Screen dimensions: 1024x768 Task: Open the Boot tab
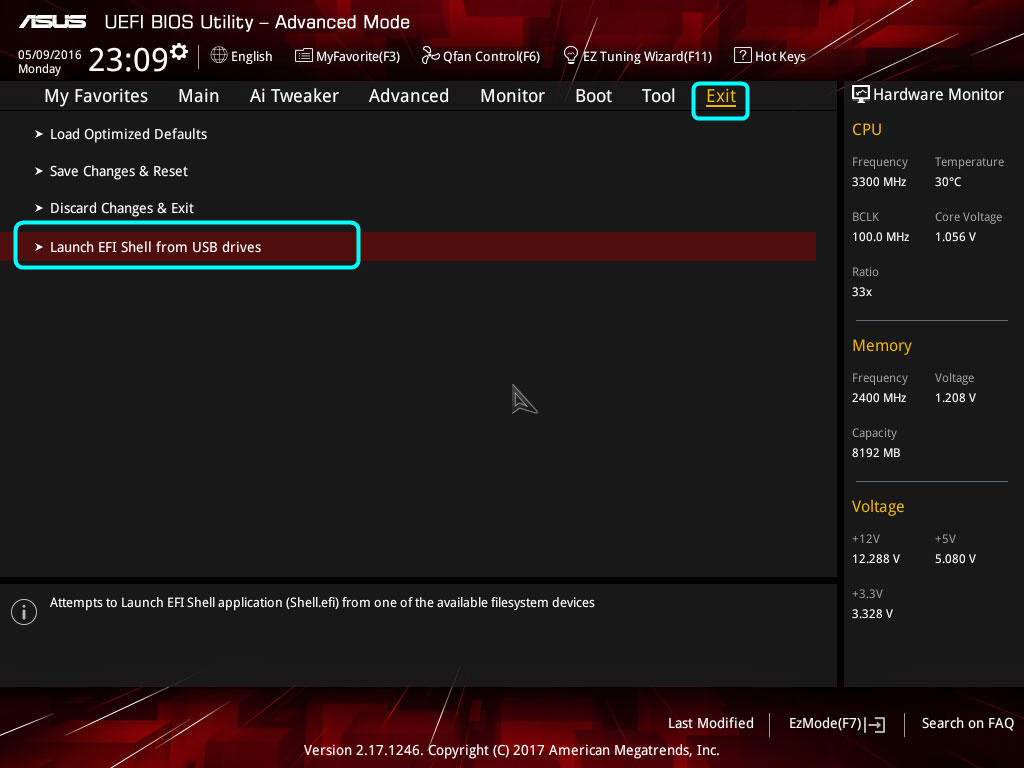[593, 96]
